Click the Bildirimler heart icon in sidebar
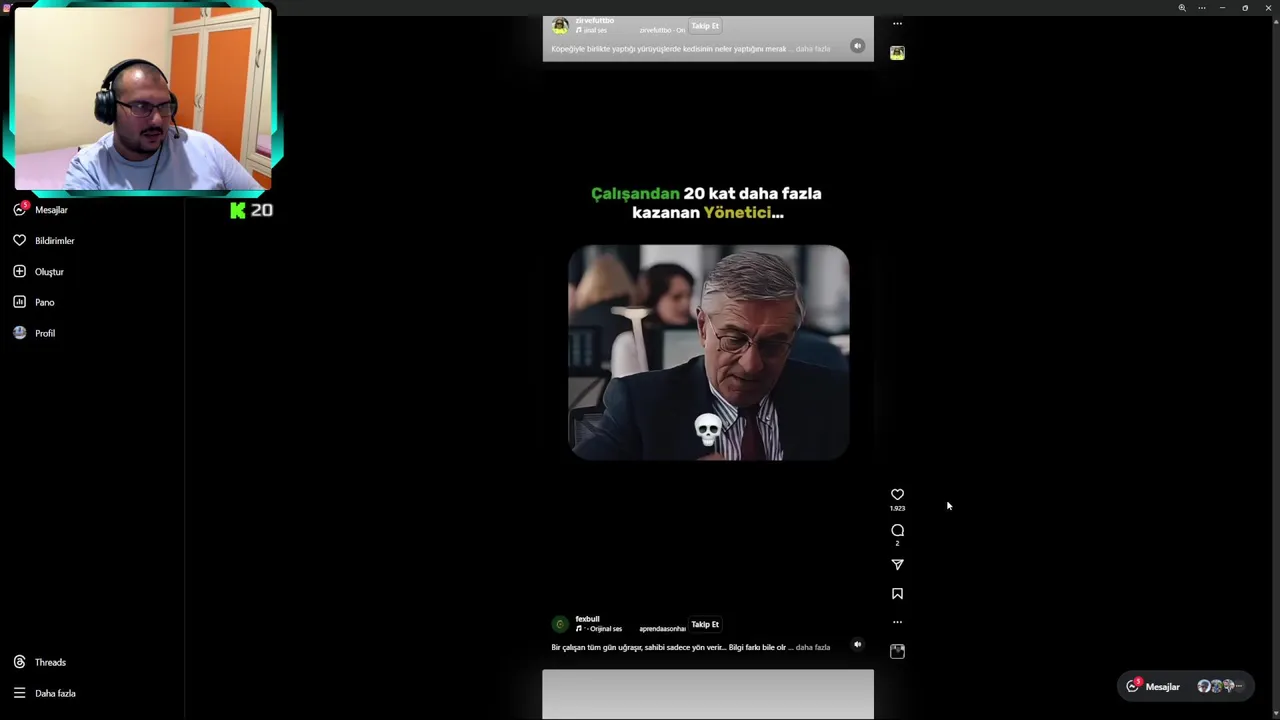1280x720 pixels. point(19,241)
